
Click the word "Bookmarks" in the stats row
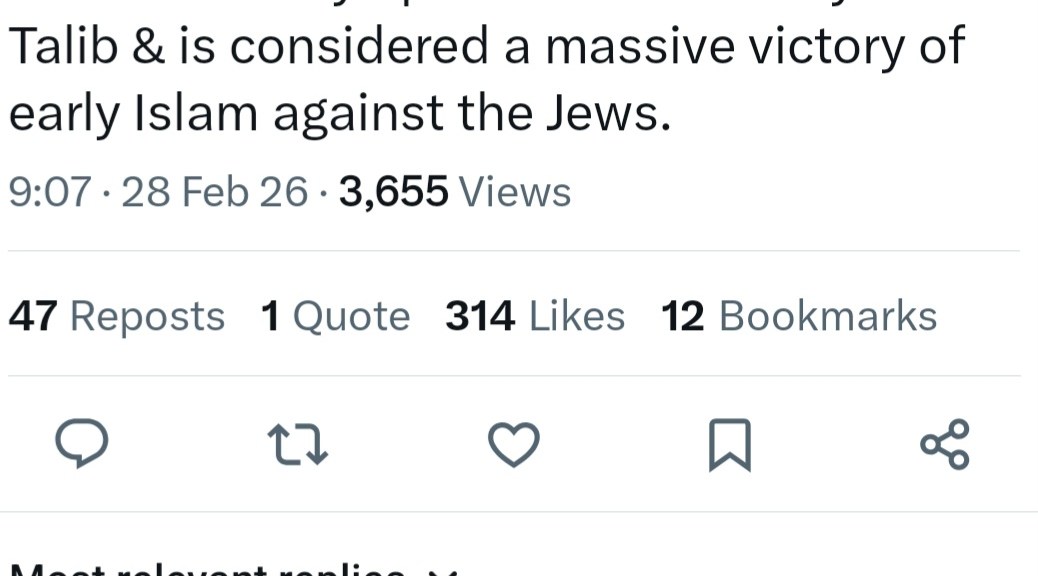coord(828,316)
